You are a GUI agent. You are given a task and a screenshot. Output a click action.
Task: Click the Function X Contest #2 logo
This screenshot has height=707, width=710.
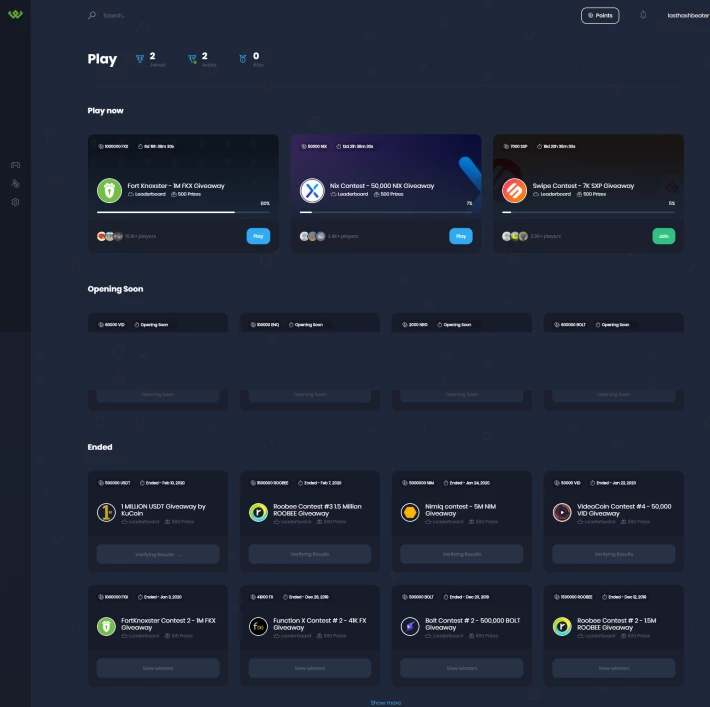pyautogui.click(x=258, y=627)
